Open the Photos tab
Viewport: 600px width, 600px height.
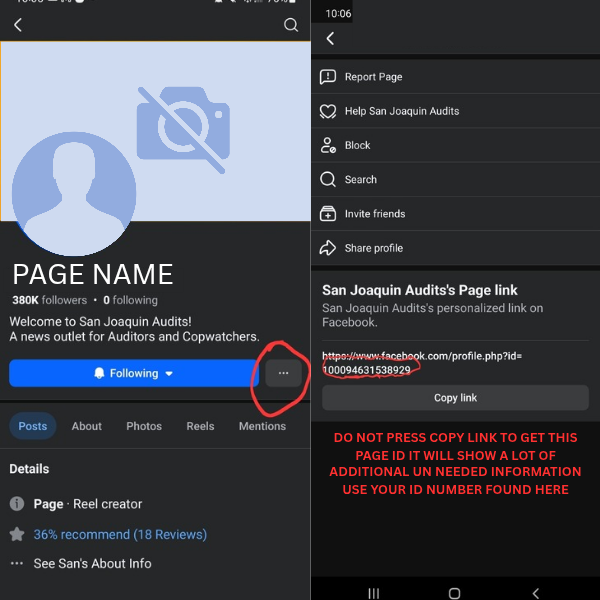tap(144, 426)
